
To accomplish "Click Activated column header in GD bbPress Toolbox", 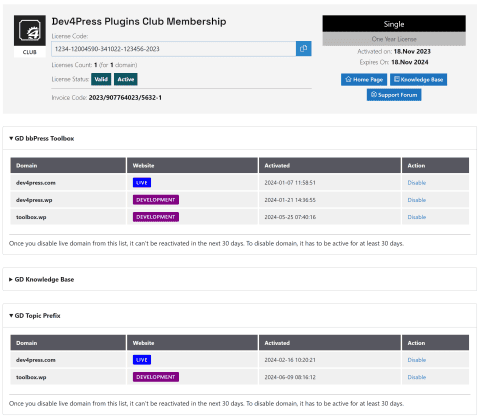I will pos(330,165).
